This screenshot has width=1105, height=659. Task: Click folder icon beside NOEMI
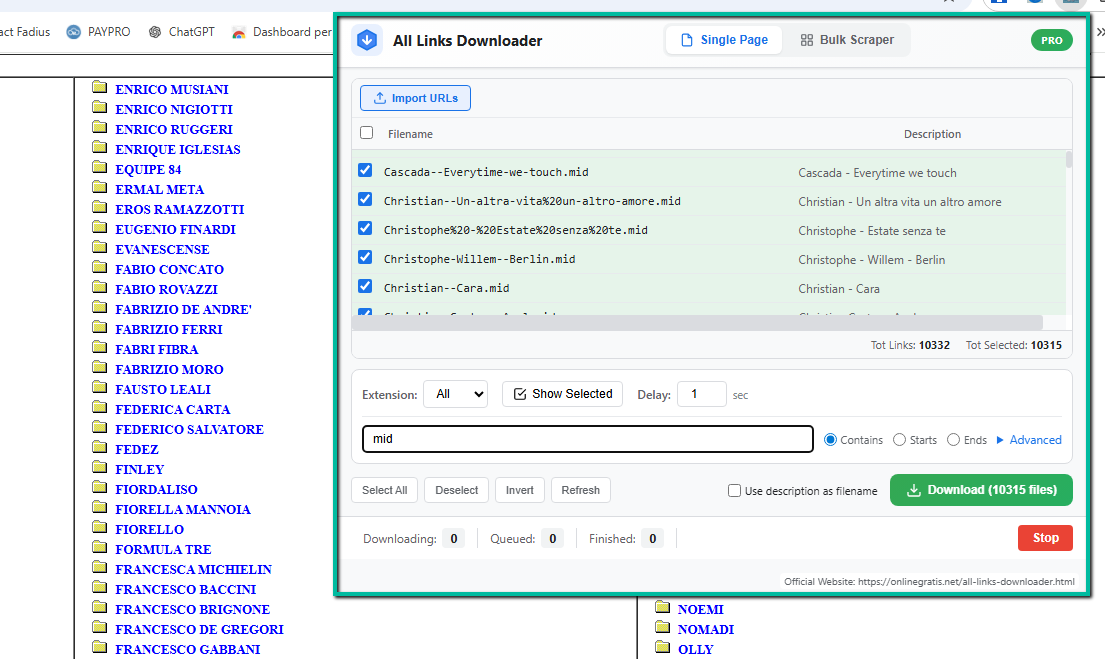(662, 607)
